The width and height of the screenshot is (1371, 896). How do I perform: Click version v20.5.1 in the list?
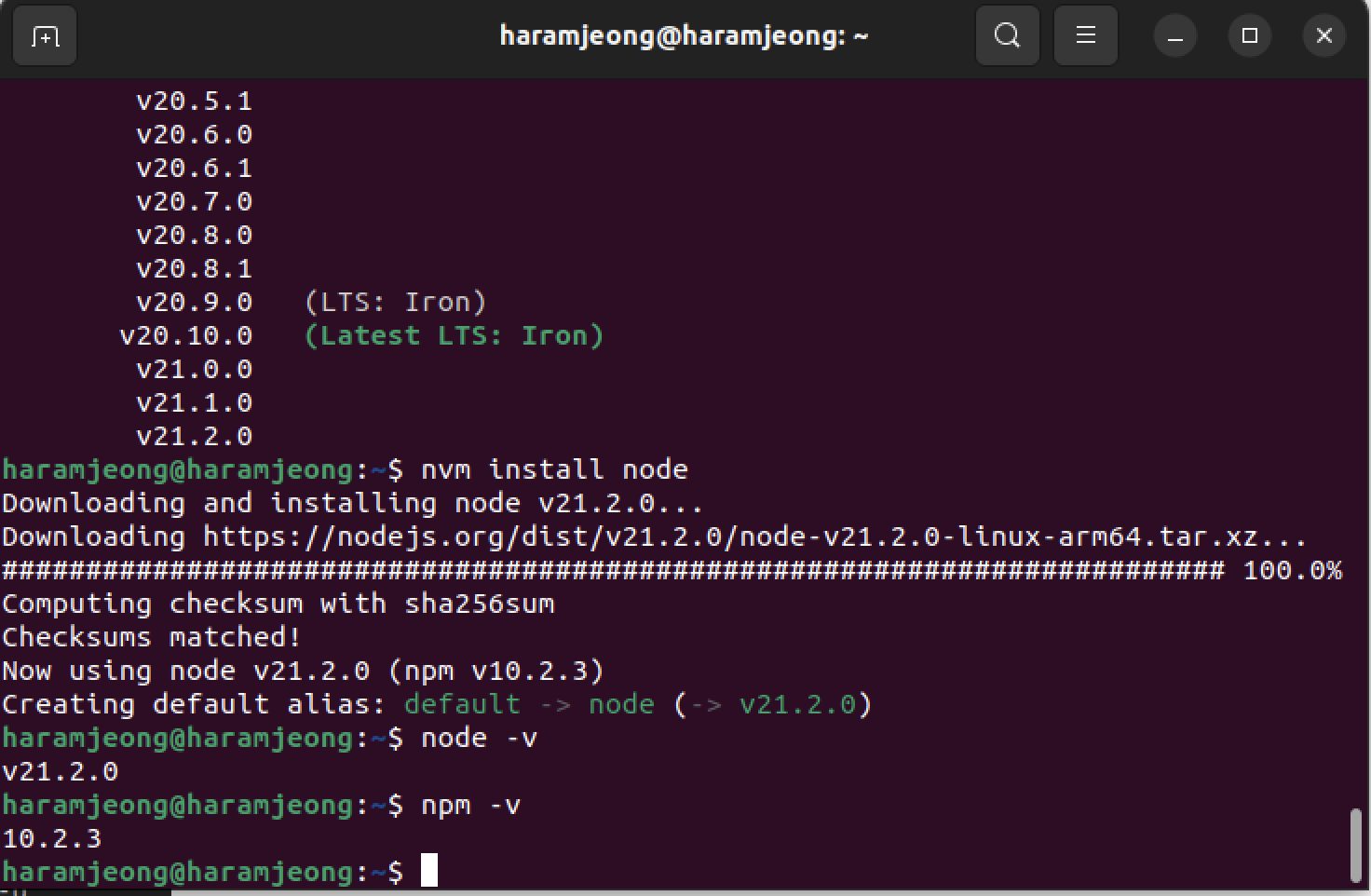click(x=195, y=101)
